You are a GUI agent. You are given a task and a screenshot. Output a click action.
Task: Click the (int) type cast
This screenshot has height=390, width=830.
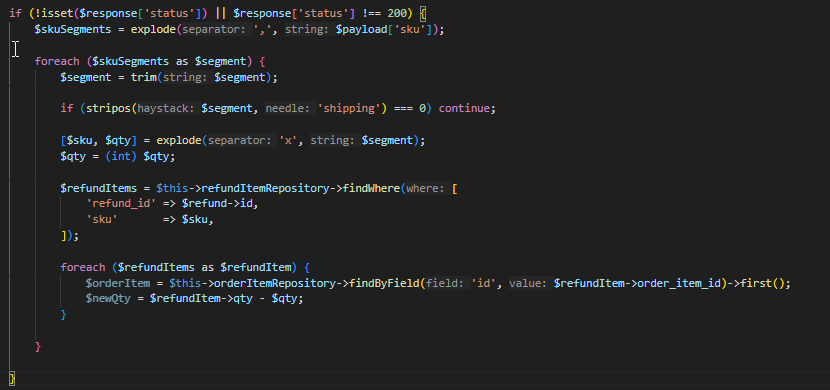coord(122,157)
